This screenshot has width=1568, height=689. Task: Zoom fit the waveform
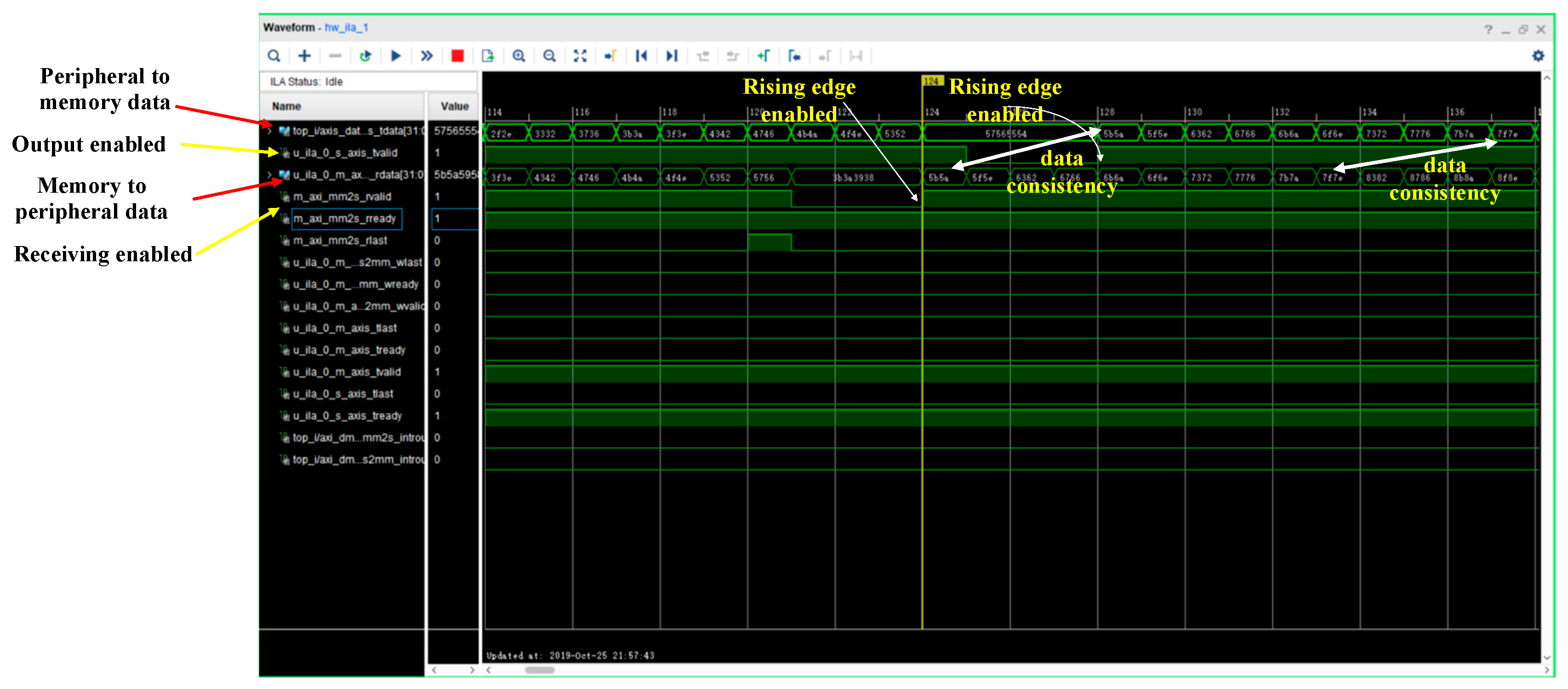(x=580, y=56)
